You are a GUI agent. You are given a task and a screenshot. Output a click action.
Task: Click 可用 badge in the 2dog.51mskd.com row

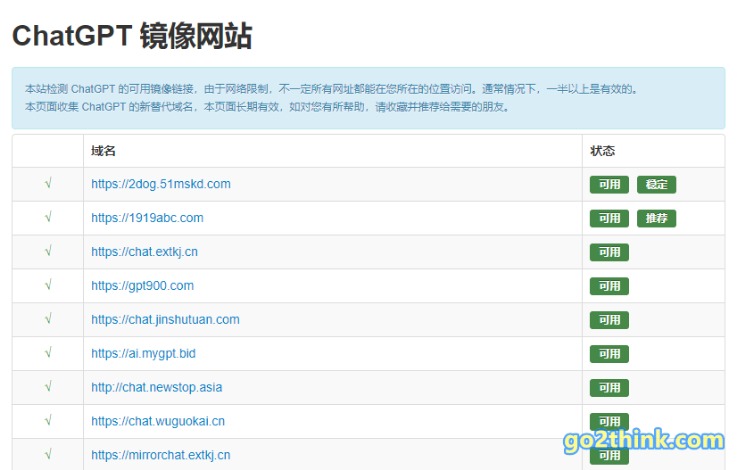click(609, 185)
